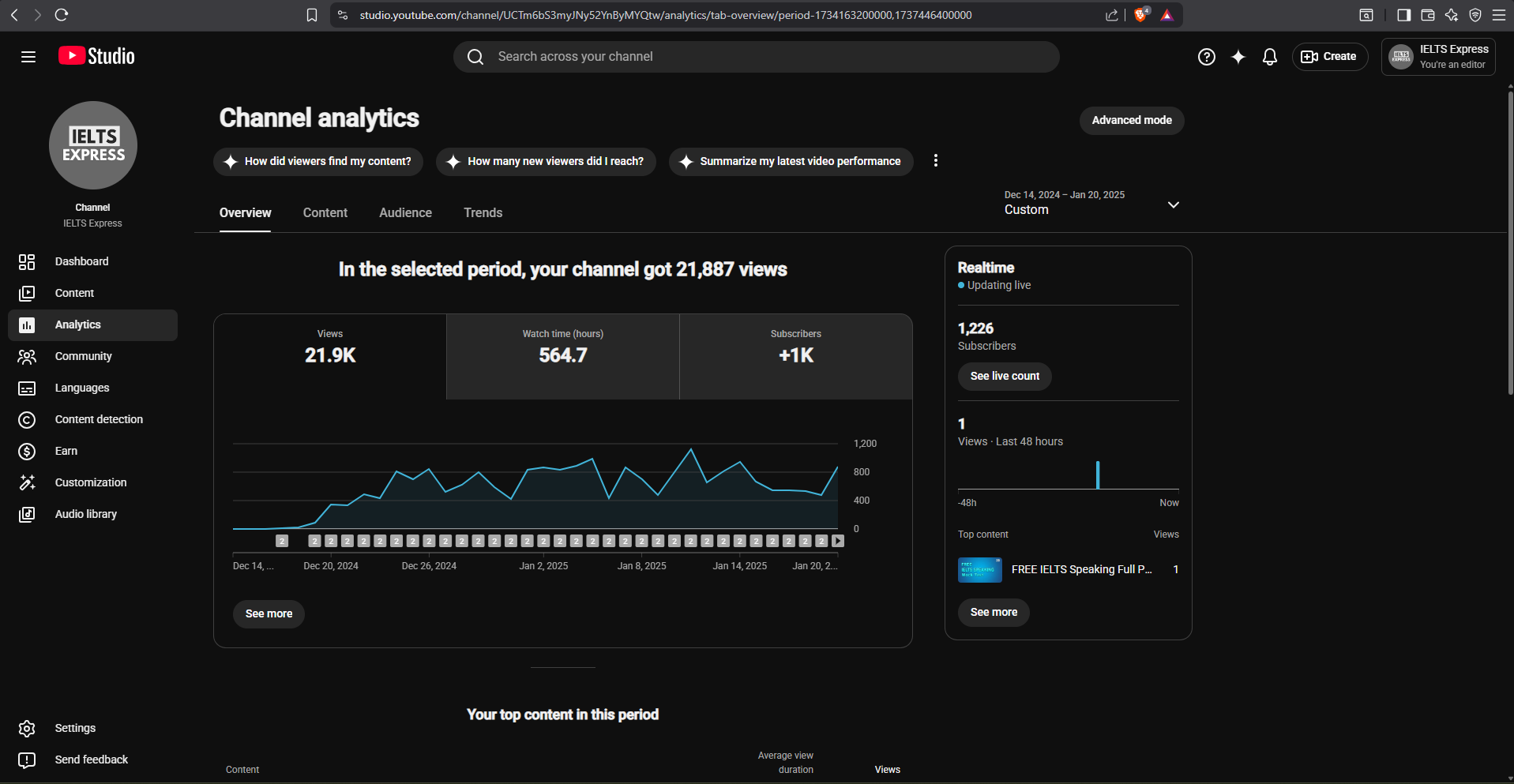Open the browser tab search icon
Viewport: 1514px width, 784px height.
[1366, 15]
